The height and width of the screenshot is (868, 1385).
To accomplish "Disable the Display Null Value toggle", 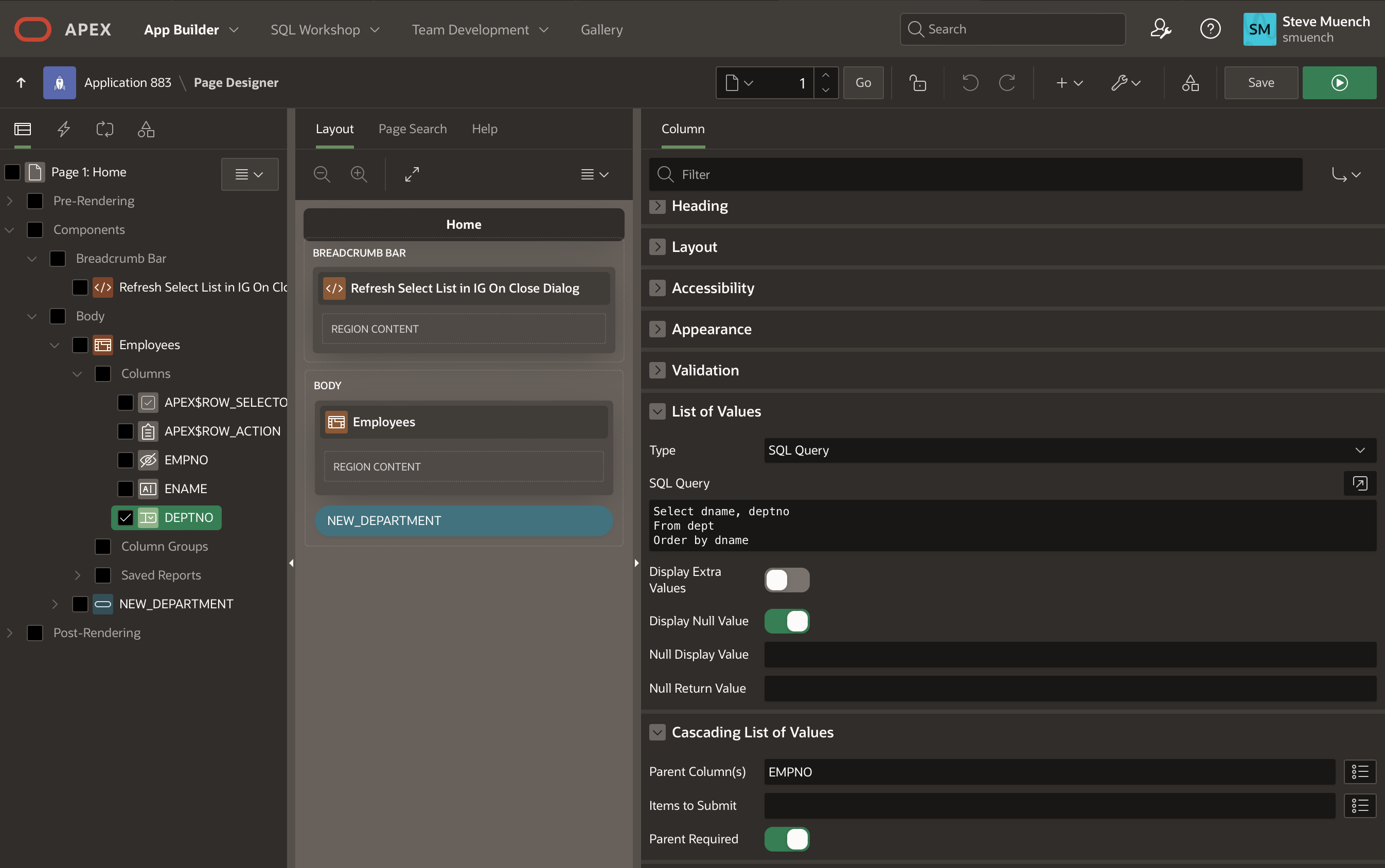I will (787, 621).
